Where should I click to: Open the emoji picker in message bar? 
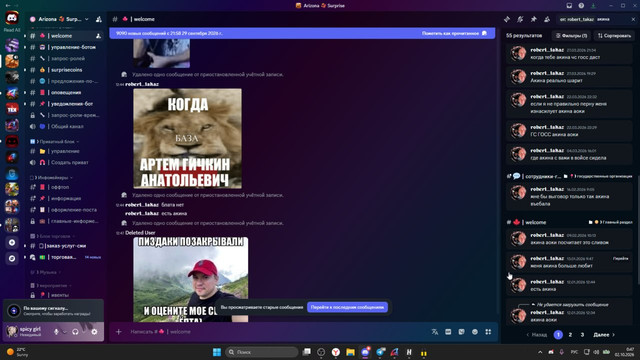tap(475, 332)
